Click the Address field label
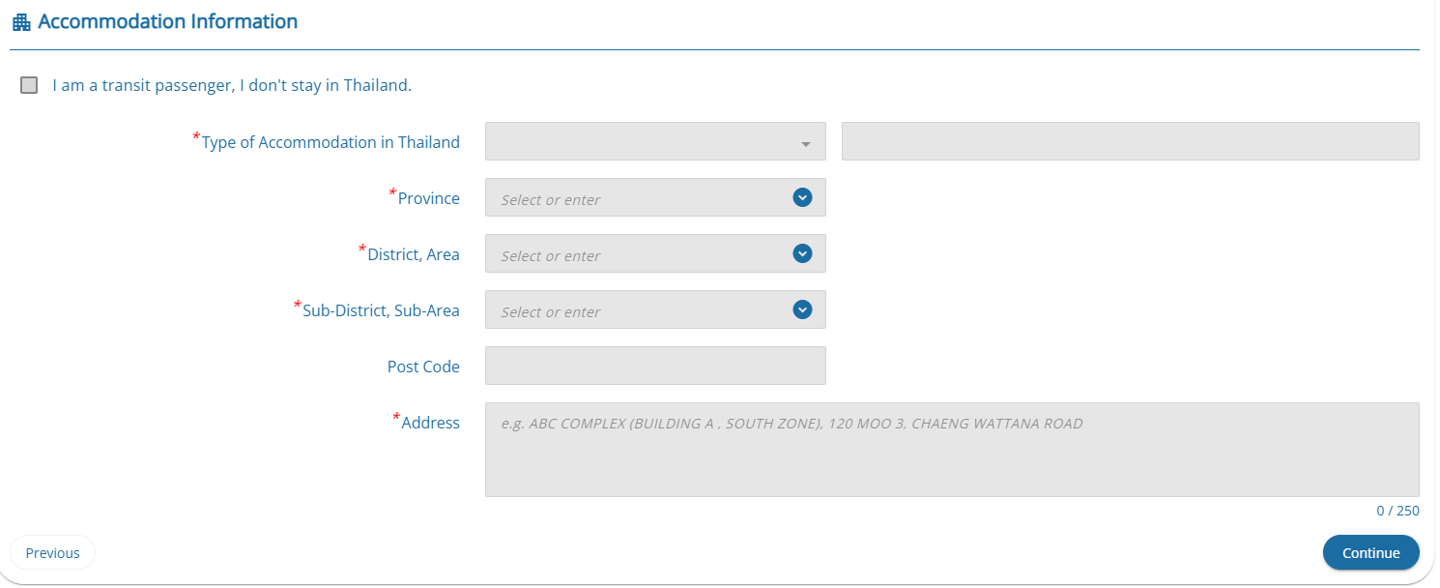This screenshot has height=588, width=1440. click(430, 422)
